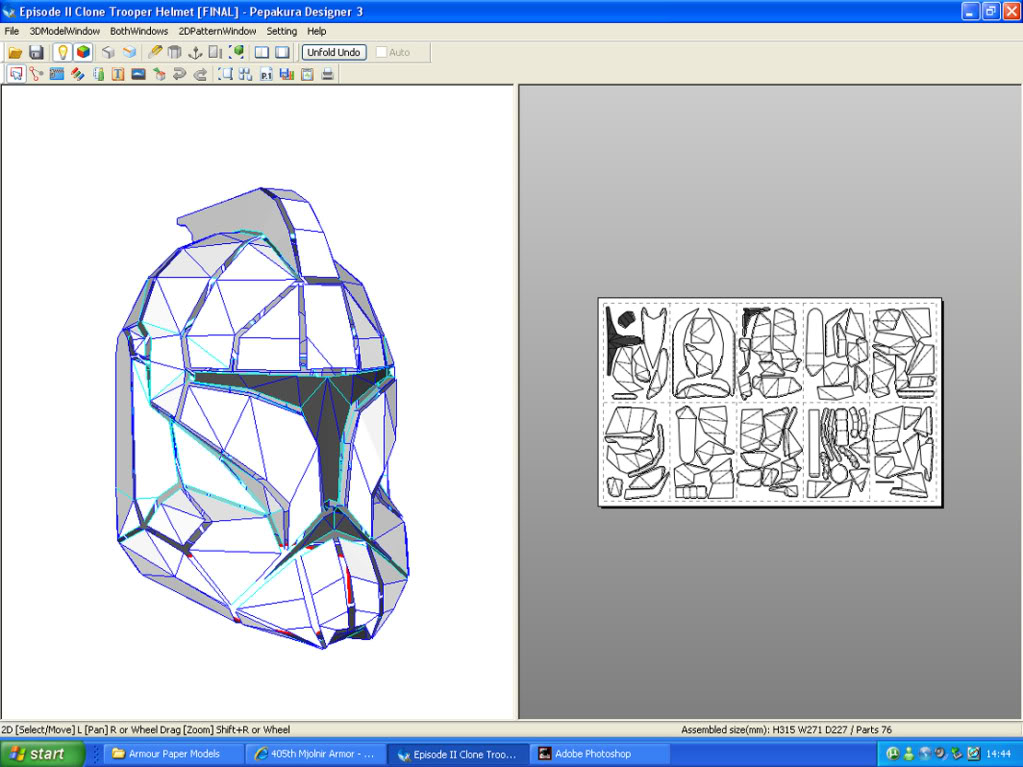Click the print preview page icon

click(307, 74)
